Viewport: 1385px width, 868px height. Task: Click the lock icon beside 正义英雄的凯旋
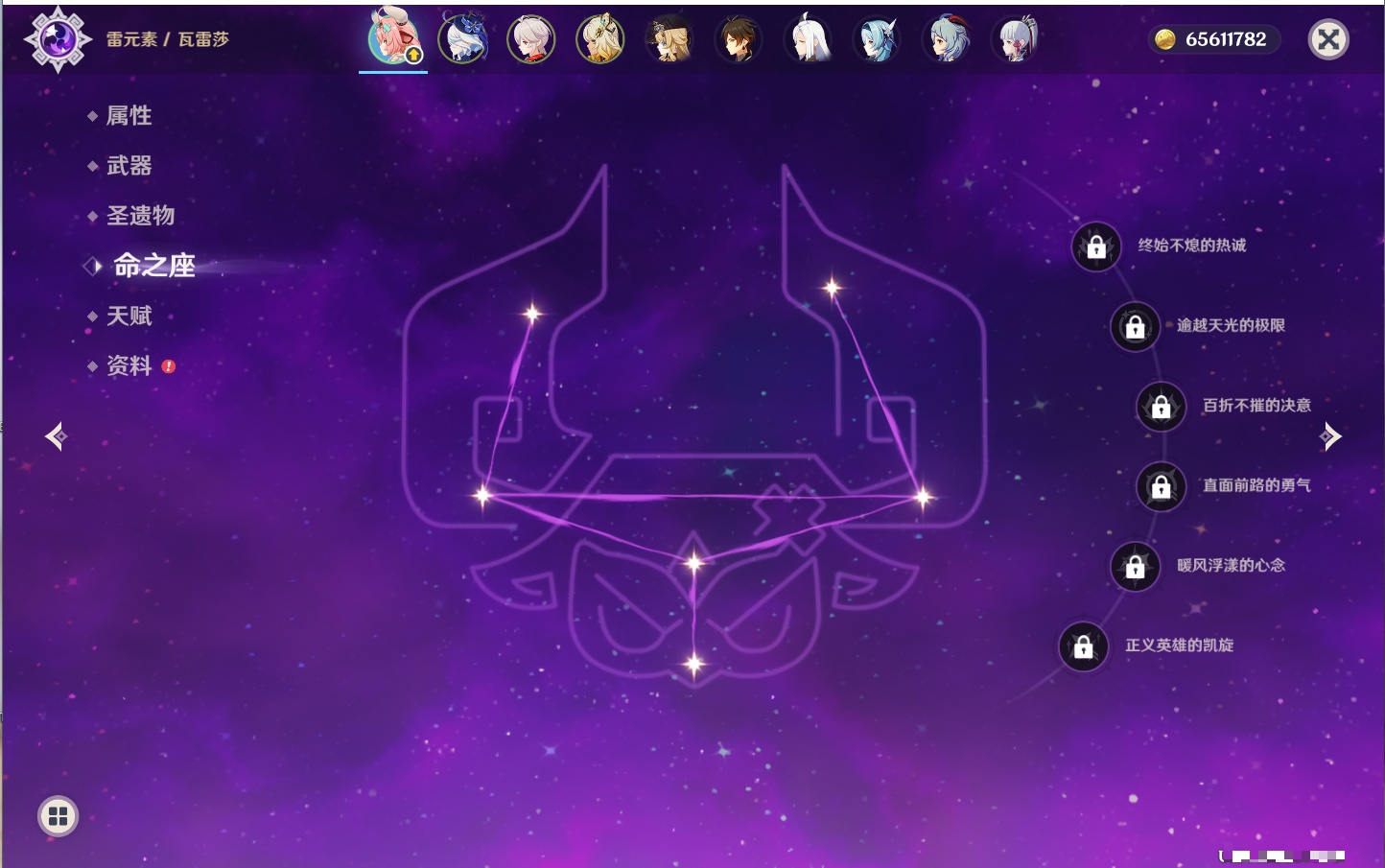click(x=1083, y=646)
